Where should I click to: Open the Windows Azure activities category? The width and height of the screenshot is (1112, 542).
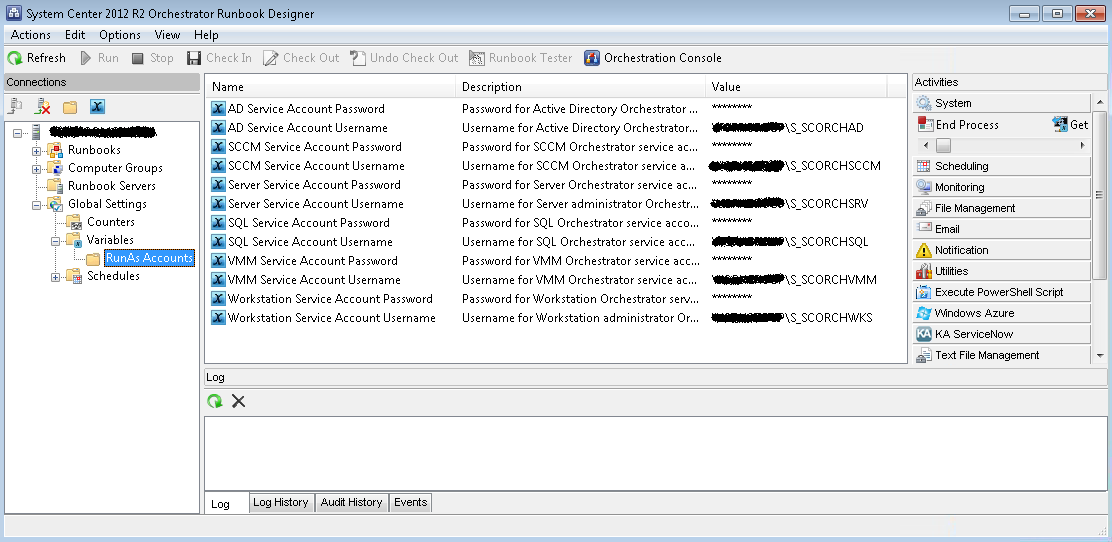click(x=1001, y=313)
